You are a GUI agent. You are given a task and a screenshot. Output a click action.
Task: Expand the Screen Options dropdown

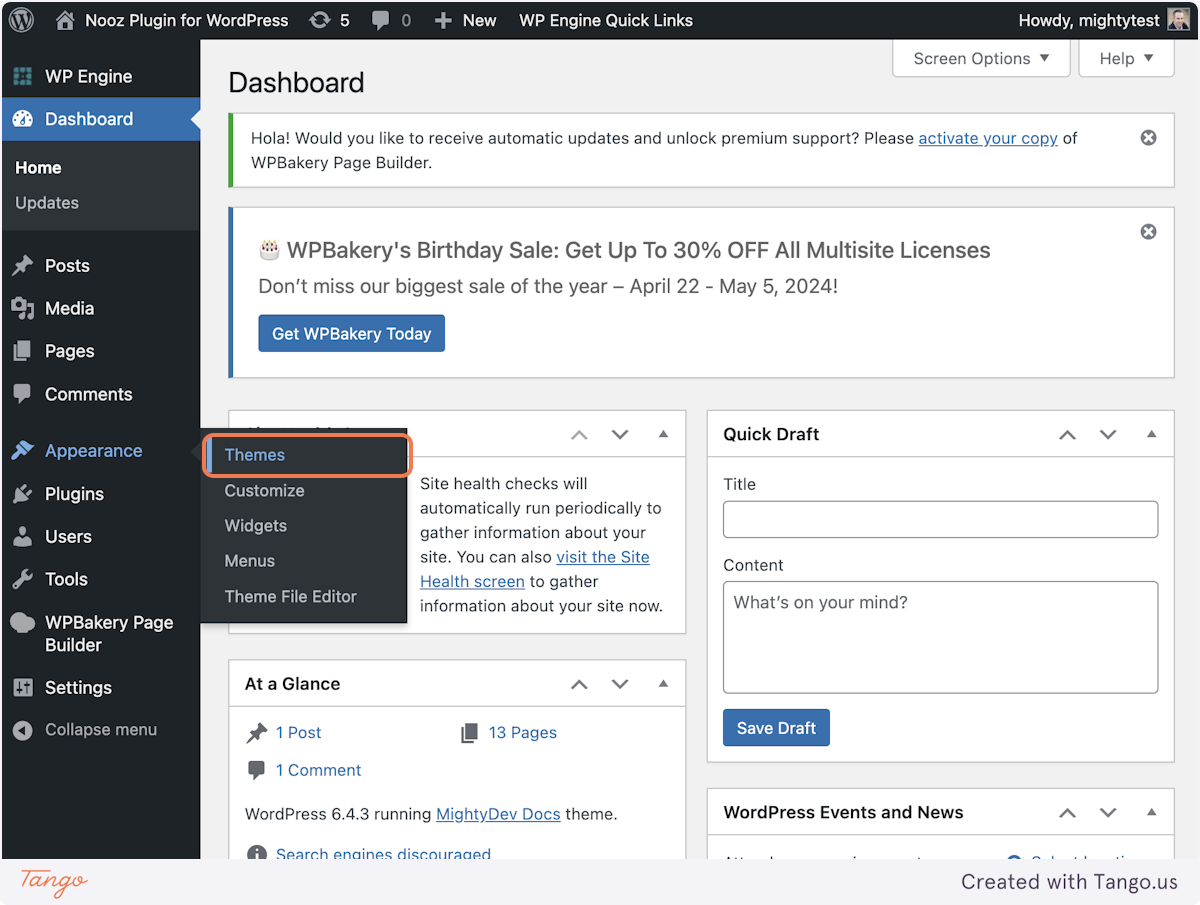pyautogui.click(x=981, y=59)
